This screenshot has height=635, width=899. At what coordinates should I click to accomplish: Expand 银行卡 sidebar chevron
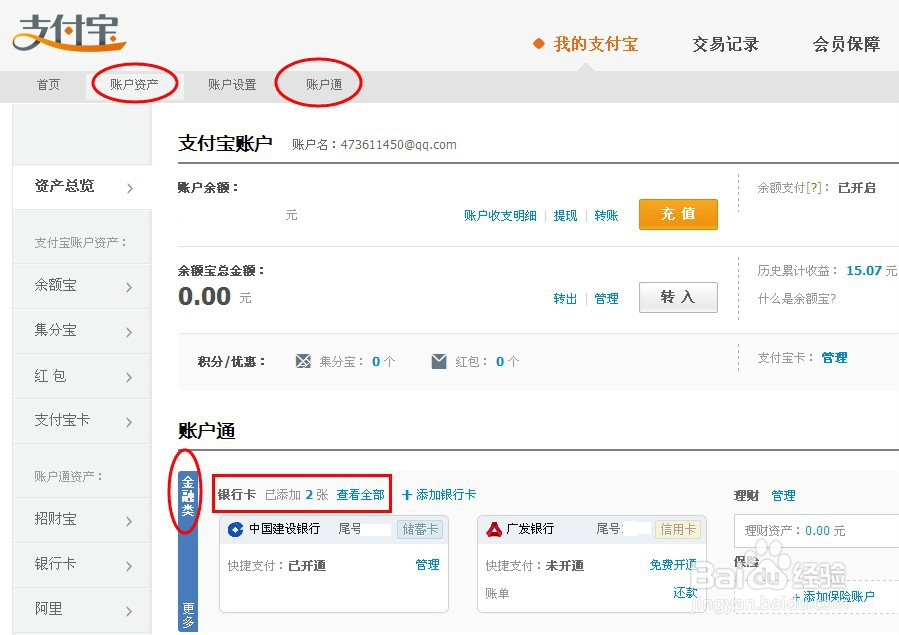tap(130, 566)
